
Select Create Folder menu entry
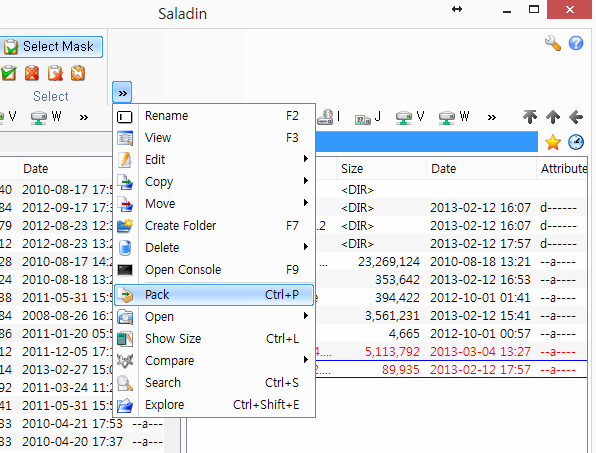click(214, 226)
